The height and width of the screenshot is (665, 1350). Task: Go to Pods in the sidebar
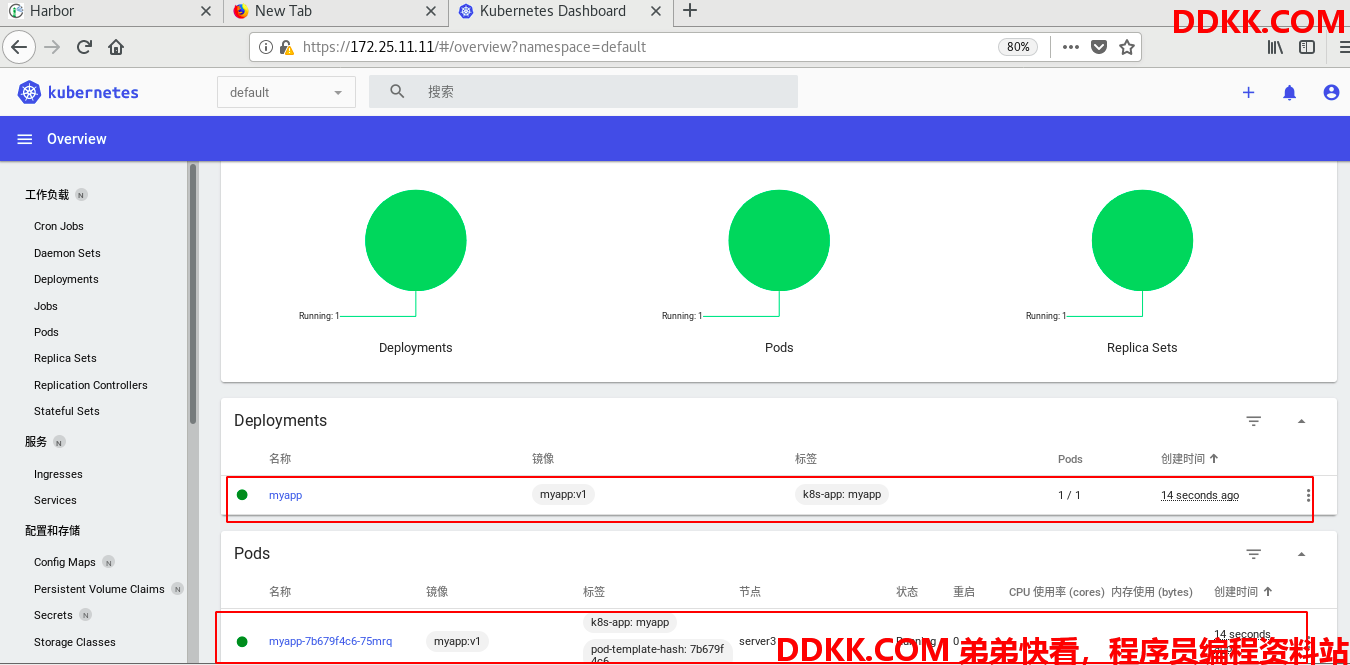(x=46, y=332)
